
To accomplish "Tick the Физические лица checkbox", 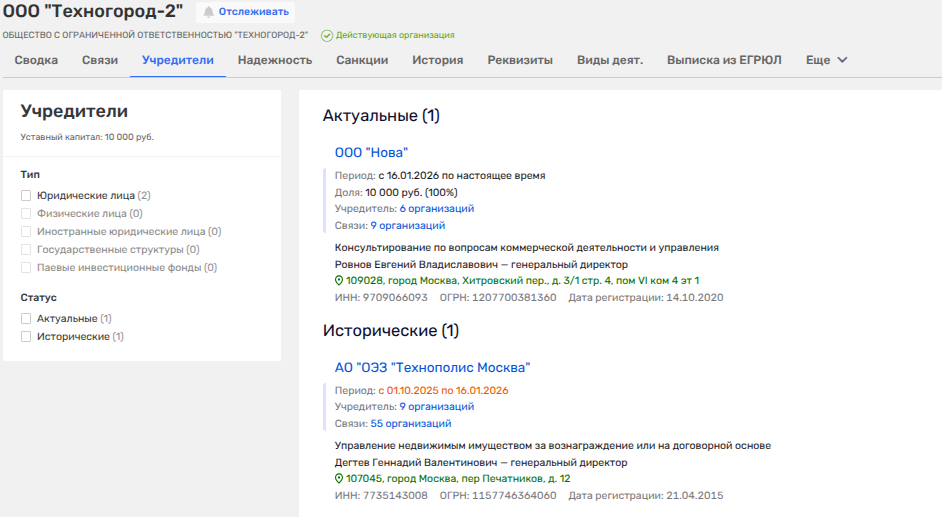I will (26, 214).
